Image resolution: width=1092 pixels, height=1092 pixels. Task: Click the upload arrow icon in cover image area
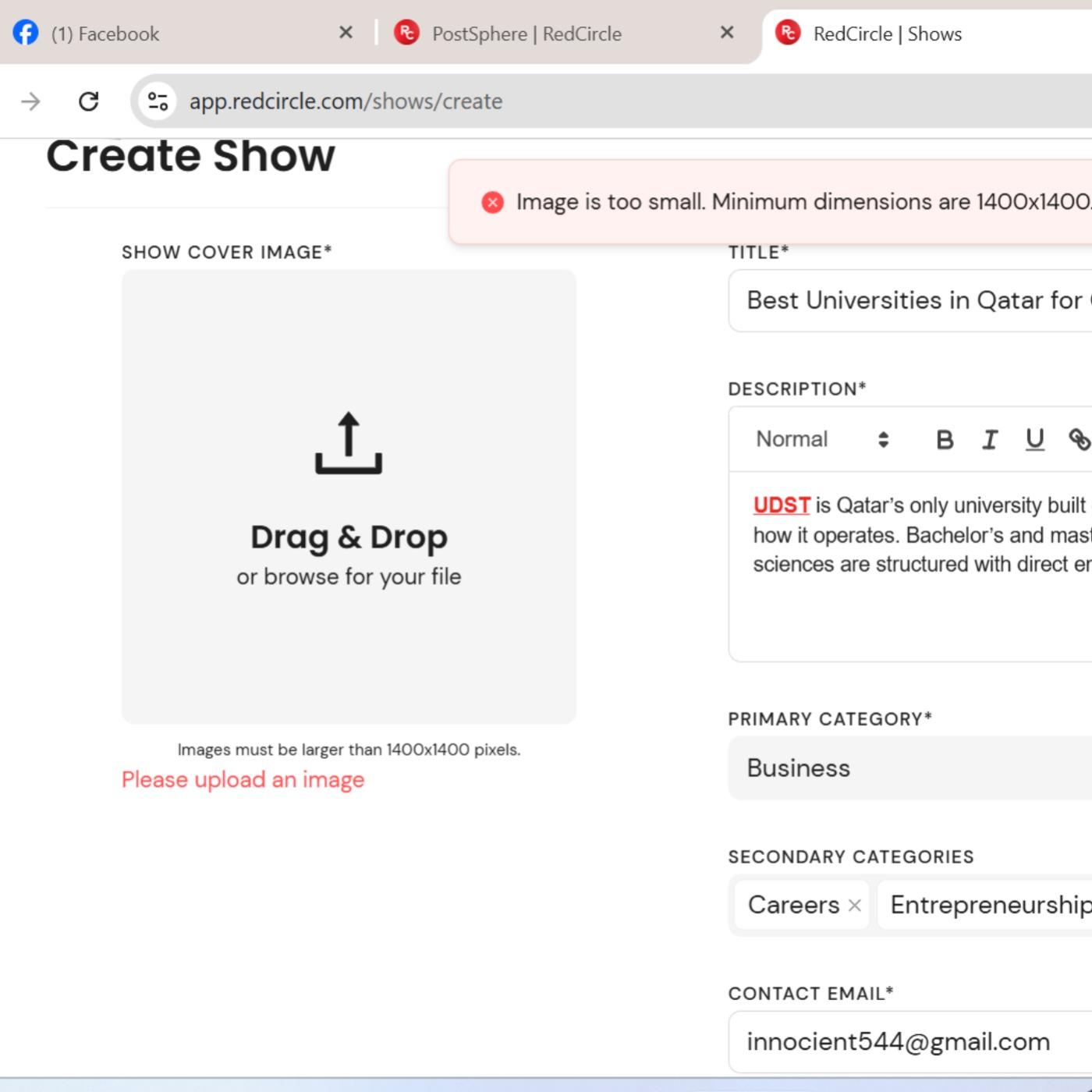(x=349, y=443)
